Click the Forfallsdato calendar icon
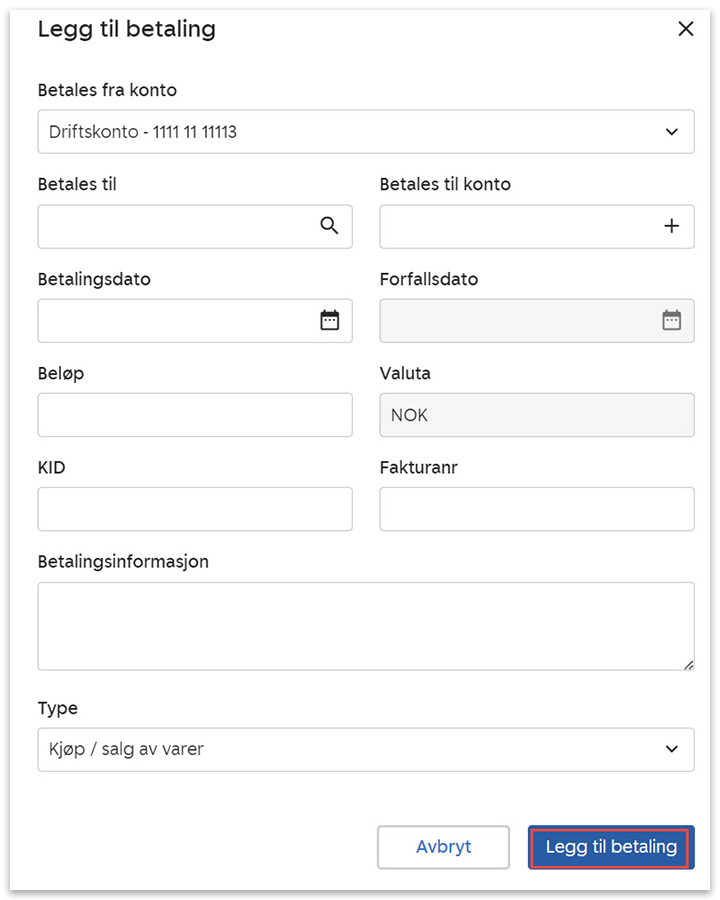The height and width of the screenshot is (900, 720). click(671, 320)
